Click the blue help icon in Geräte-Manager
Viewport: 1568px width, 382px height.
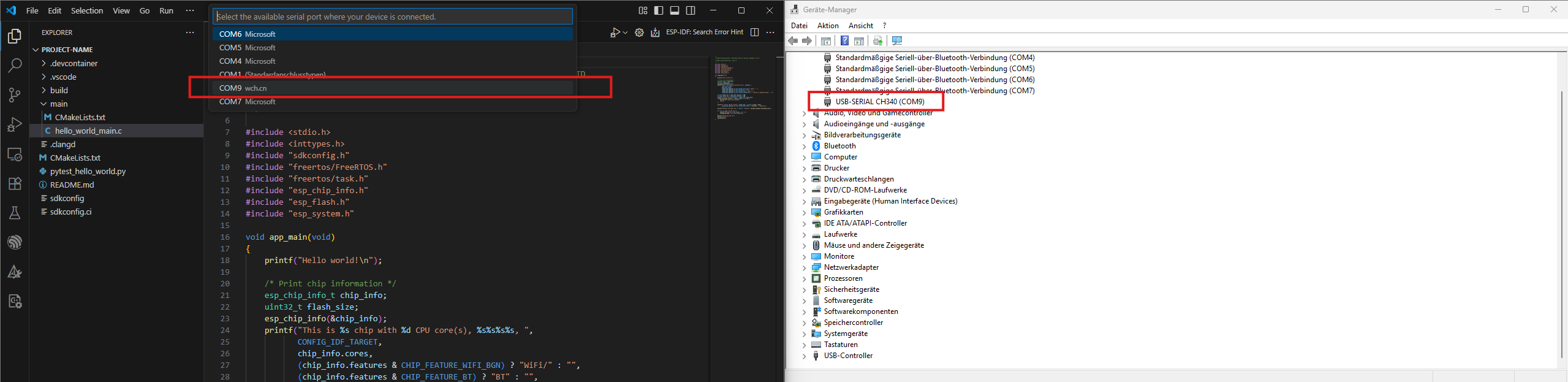pos(844,41)
